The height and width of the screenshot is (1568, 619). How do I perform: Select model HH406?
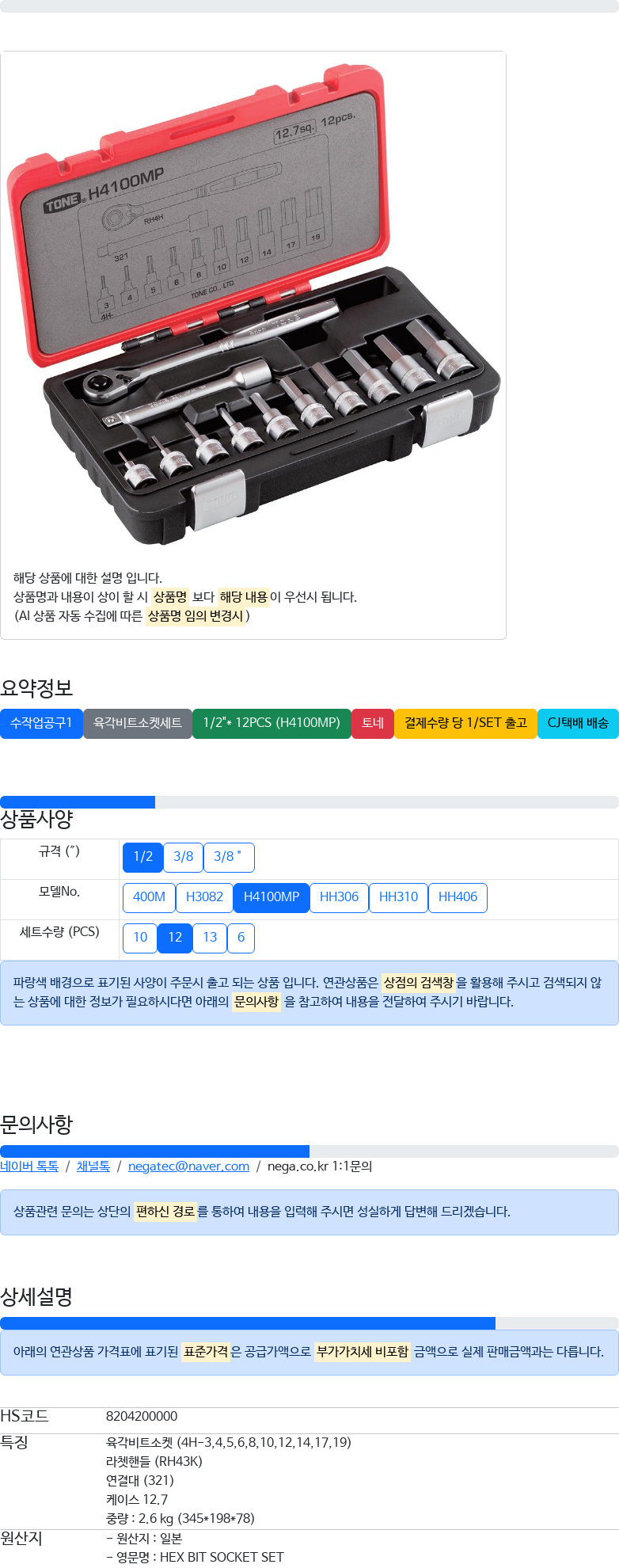[x=458, y=897]
